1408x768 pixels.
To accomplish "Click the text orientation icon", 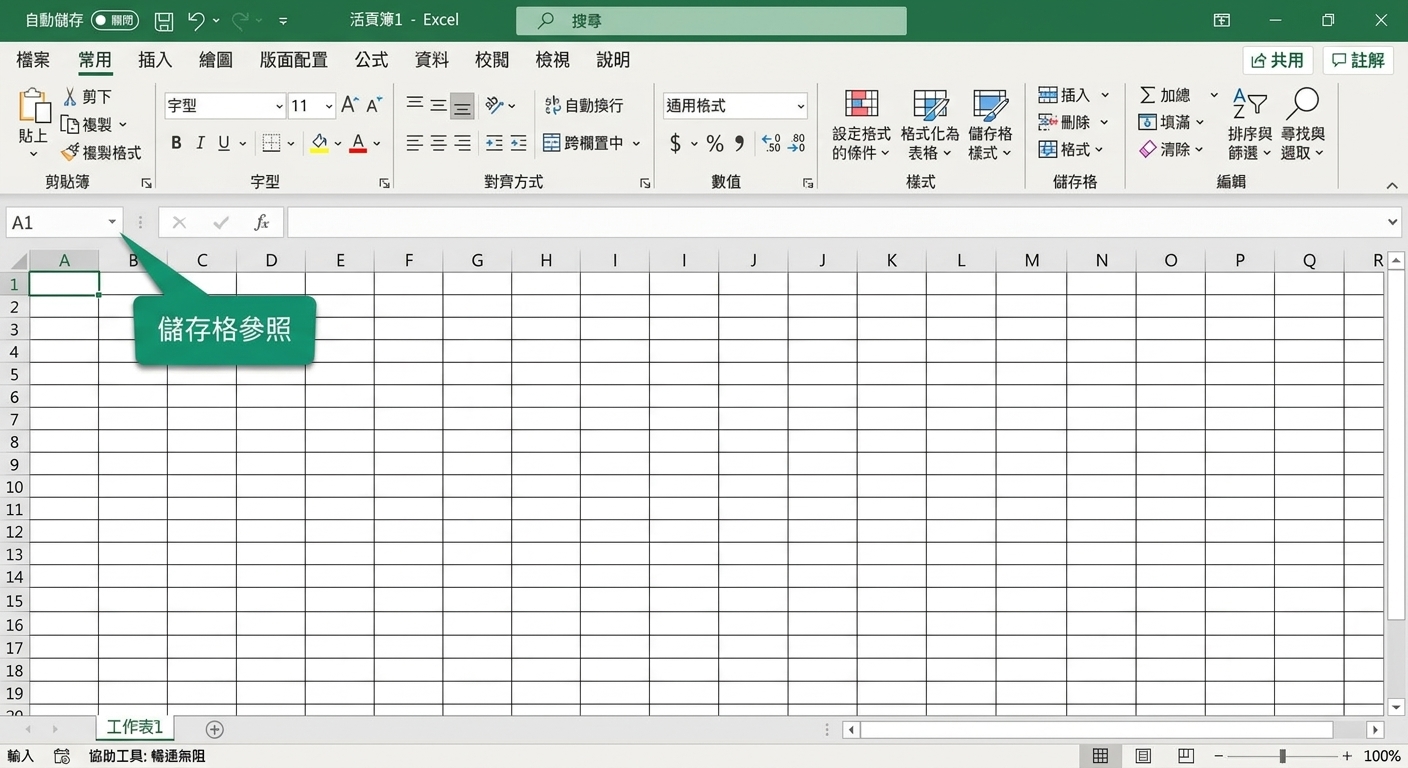I will point(494,105).
